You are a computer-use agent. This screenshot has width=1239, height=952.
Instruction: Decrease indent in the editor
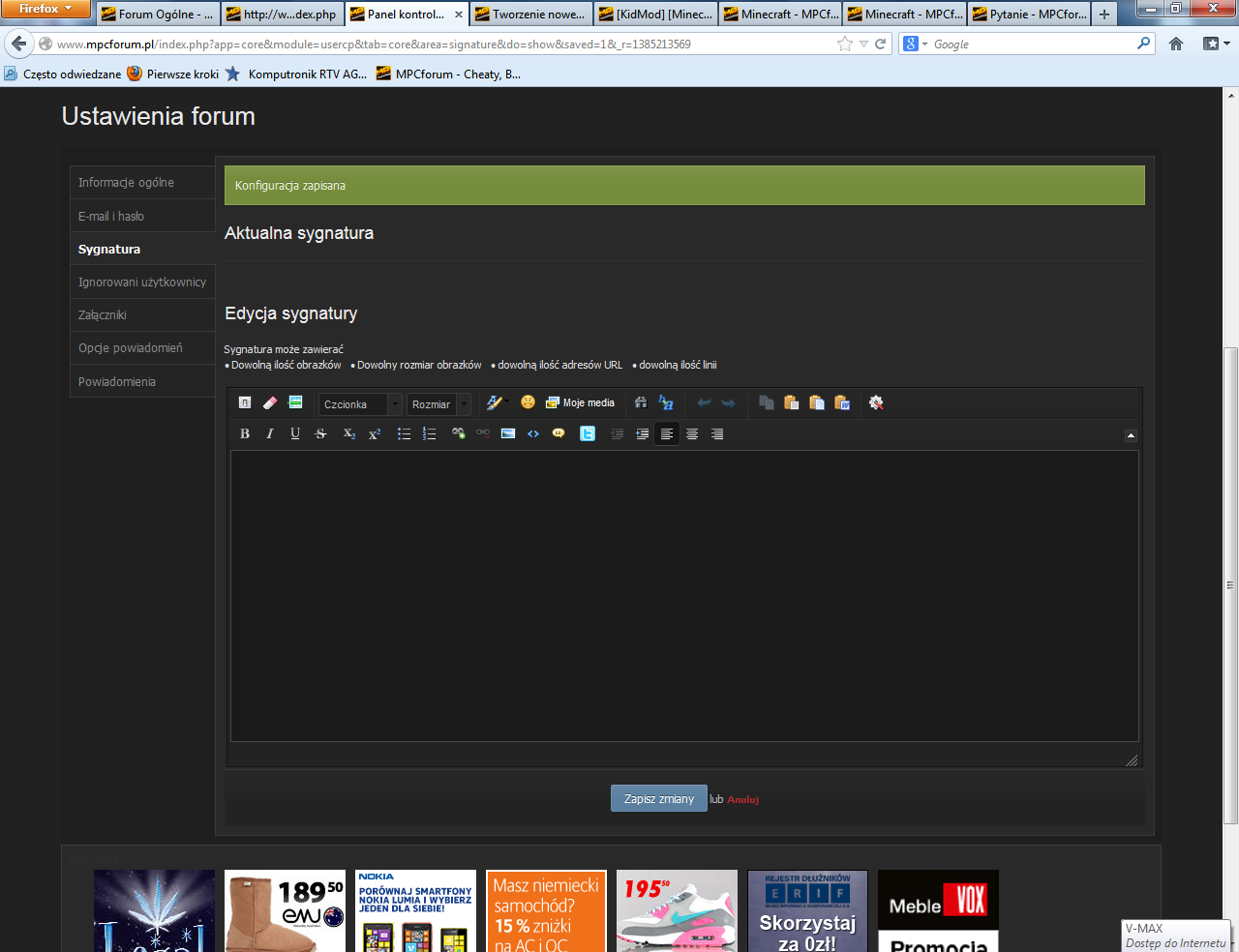click(617, 434)
